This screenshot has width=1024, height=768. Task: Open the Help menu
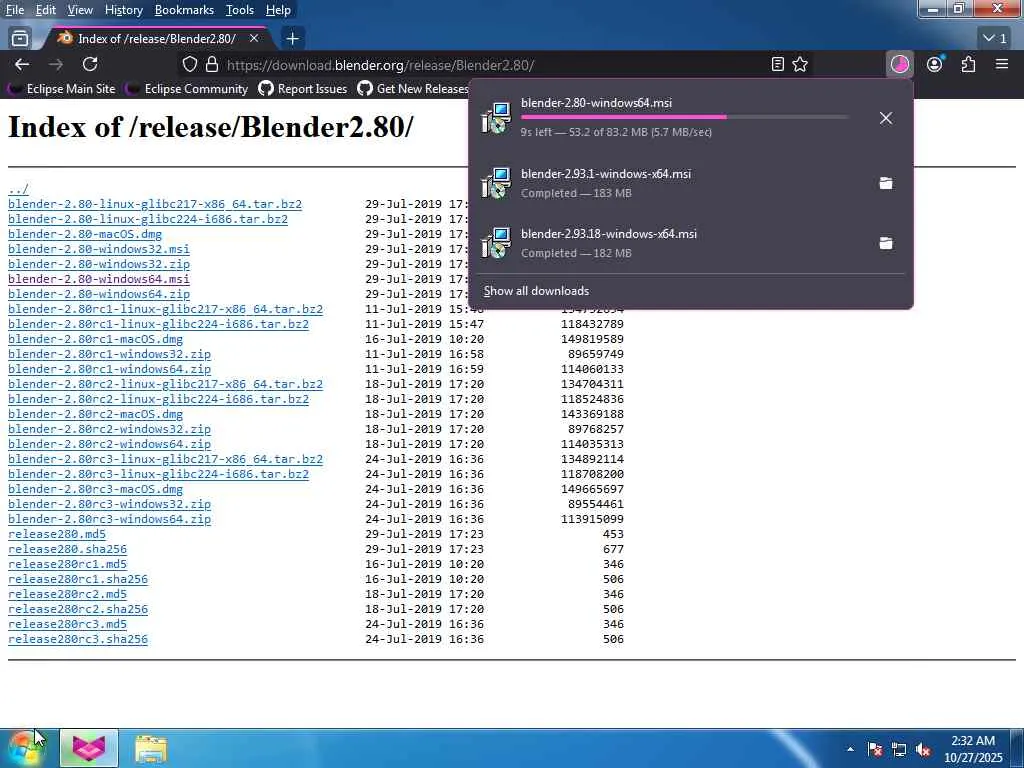(x=278, y=10)
